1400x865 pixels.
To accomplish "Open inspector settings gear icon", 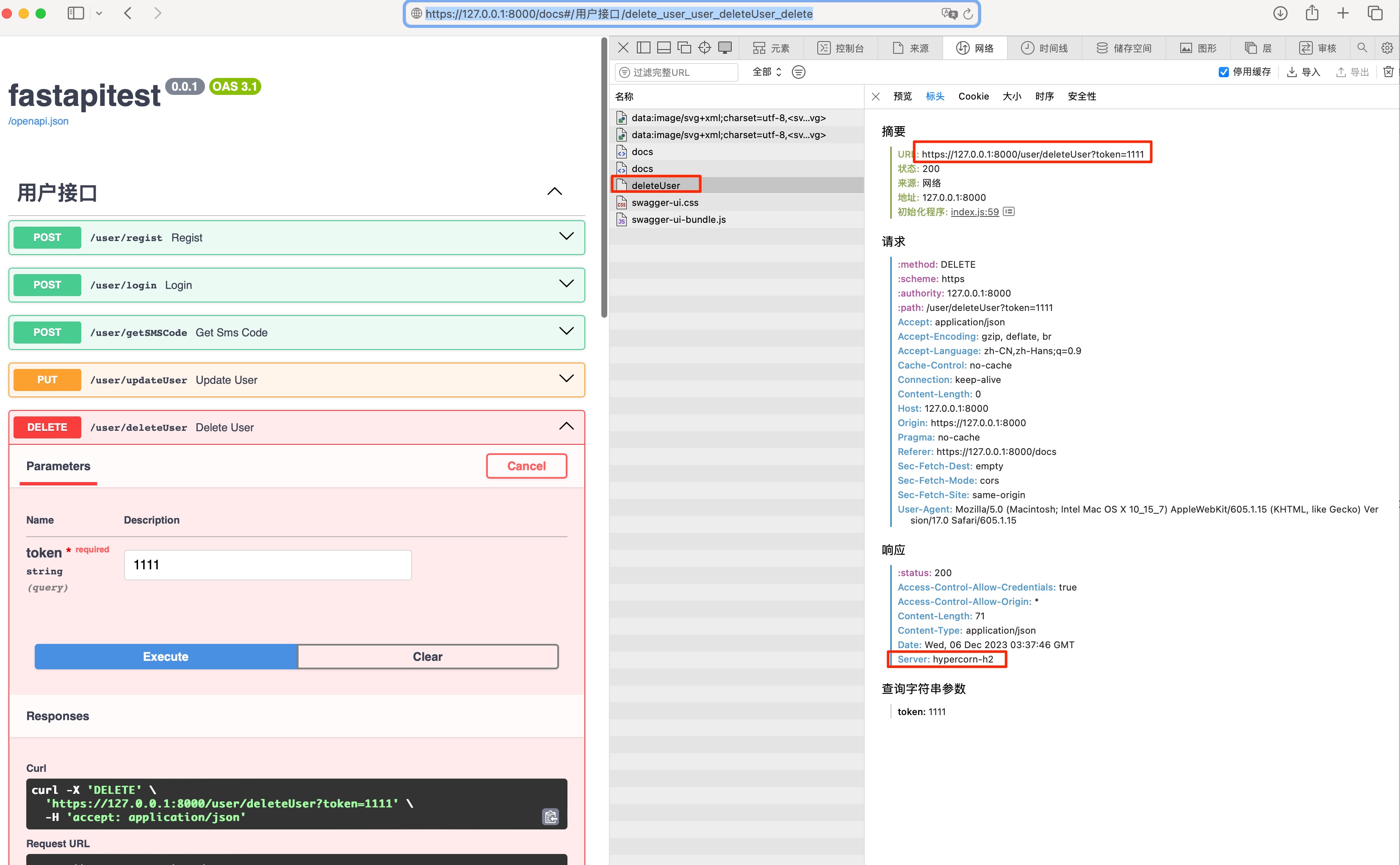I will (1387, 48).
